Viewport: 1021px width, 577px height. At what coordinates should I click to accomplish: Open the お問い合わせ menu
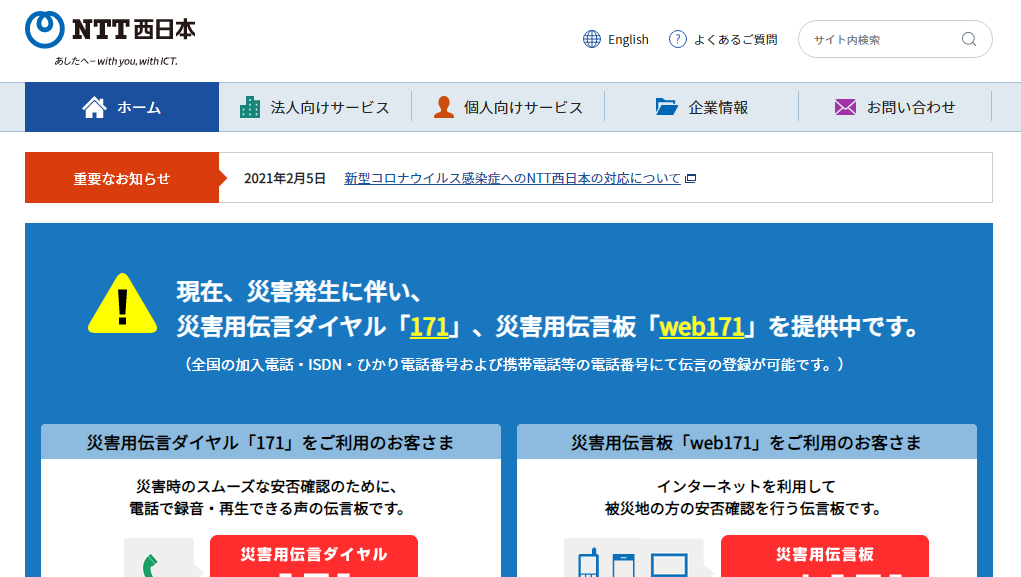coord(895,107)
